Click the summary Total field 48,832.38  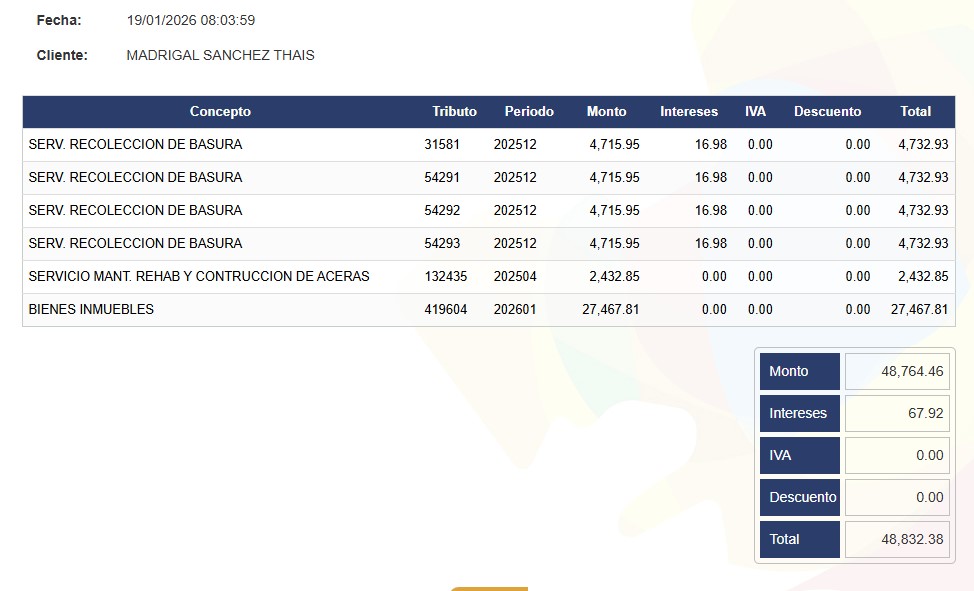(897, 539)
